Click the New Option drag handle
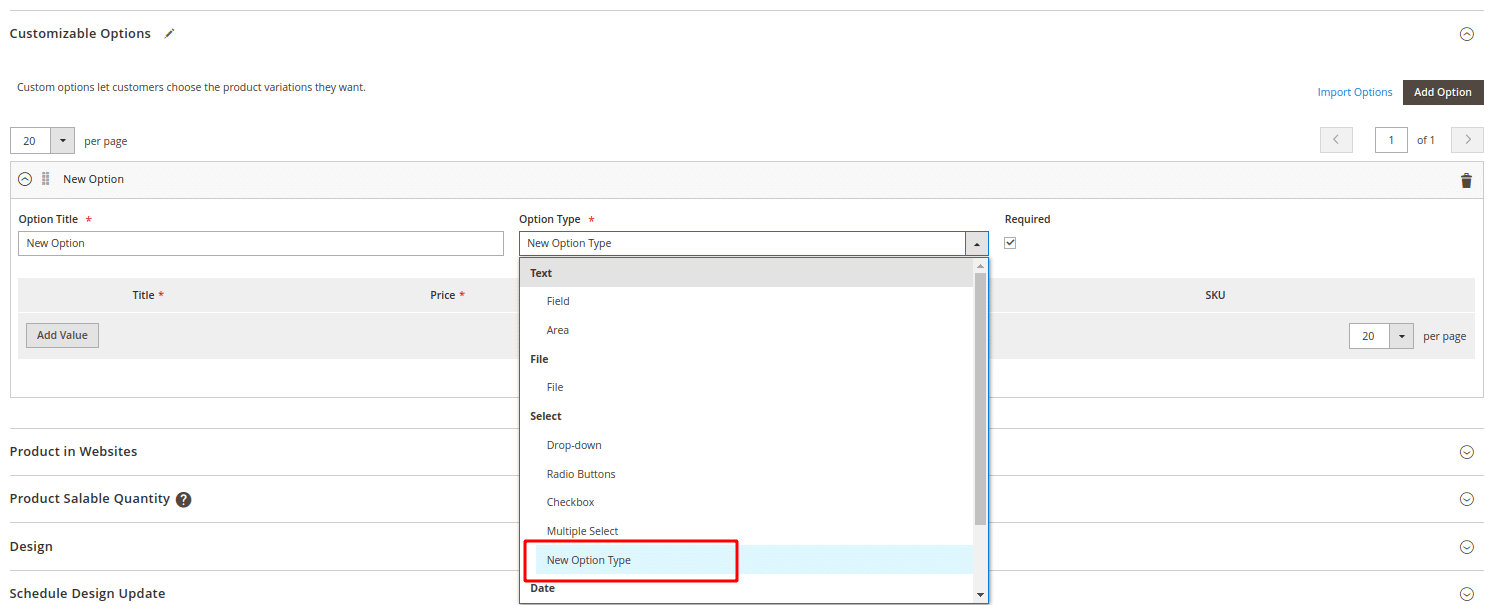This screenshot has height=605, width=1497. click(x=44, y=179)
